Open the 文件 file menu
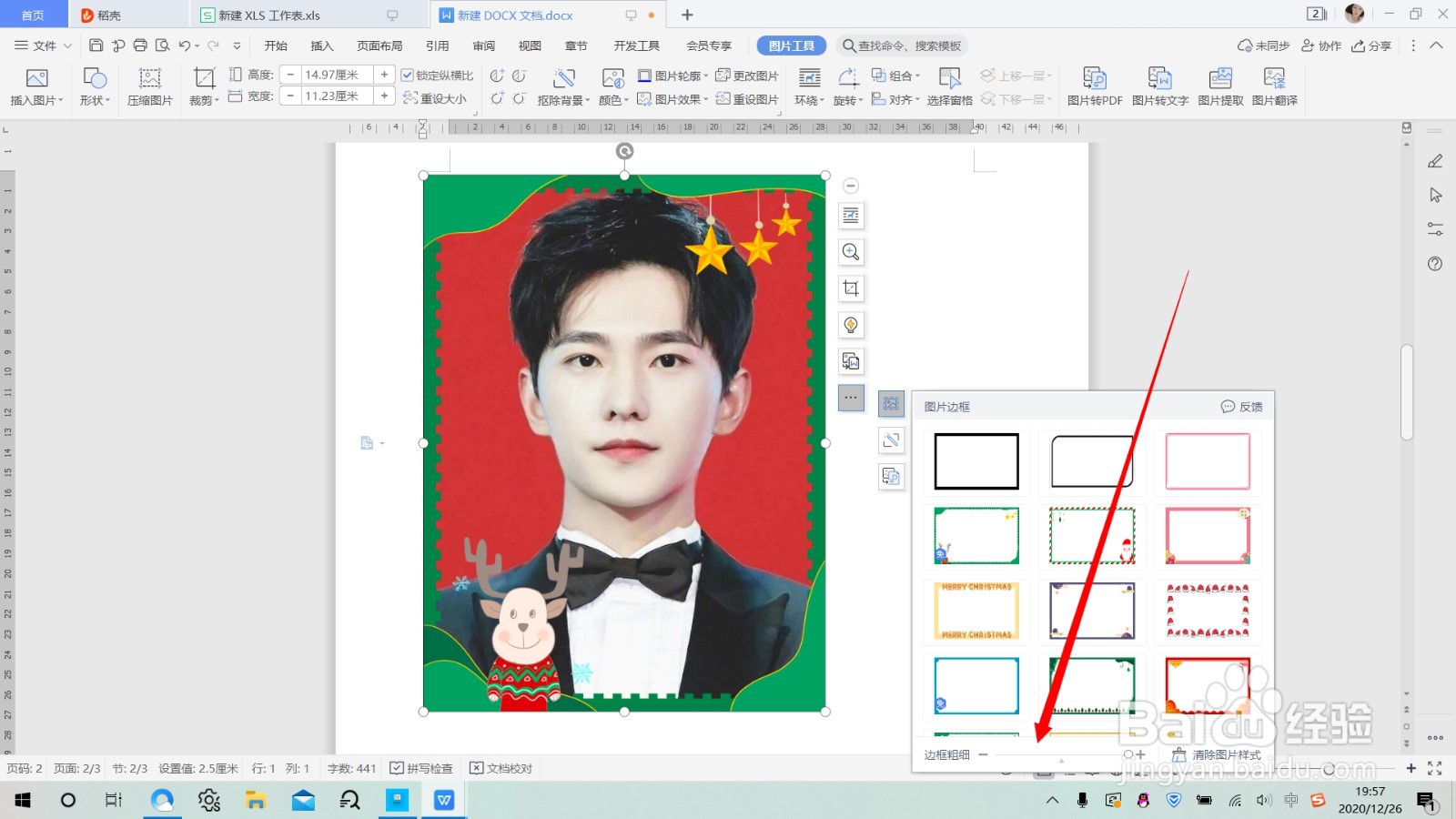 [43, 45]
